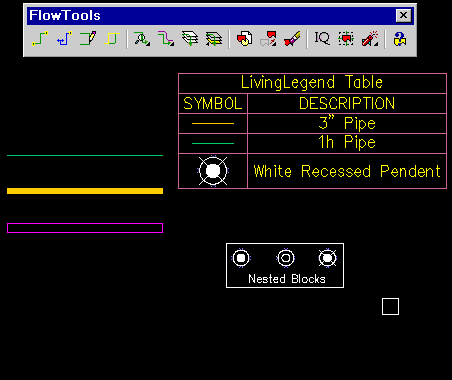Select the first nested block with filled square
This screenshot has width=452, height=380.
(x=241, y=258)
